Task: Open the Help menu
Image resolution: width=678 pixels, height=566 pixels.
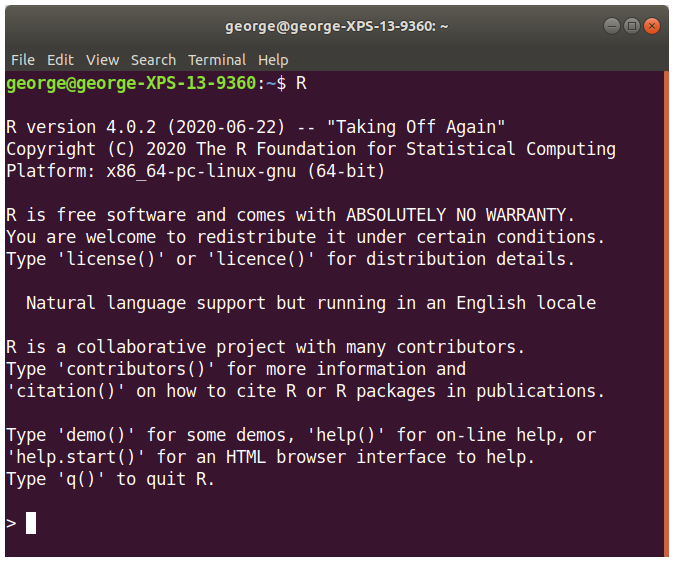Action: [x=273, y=60]
